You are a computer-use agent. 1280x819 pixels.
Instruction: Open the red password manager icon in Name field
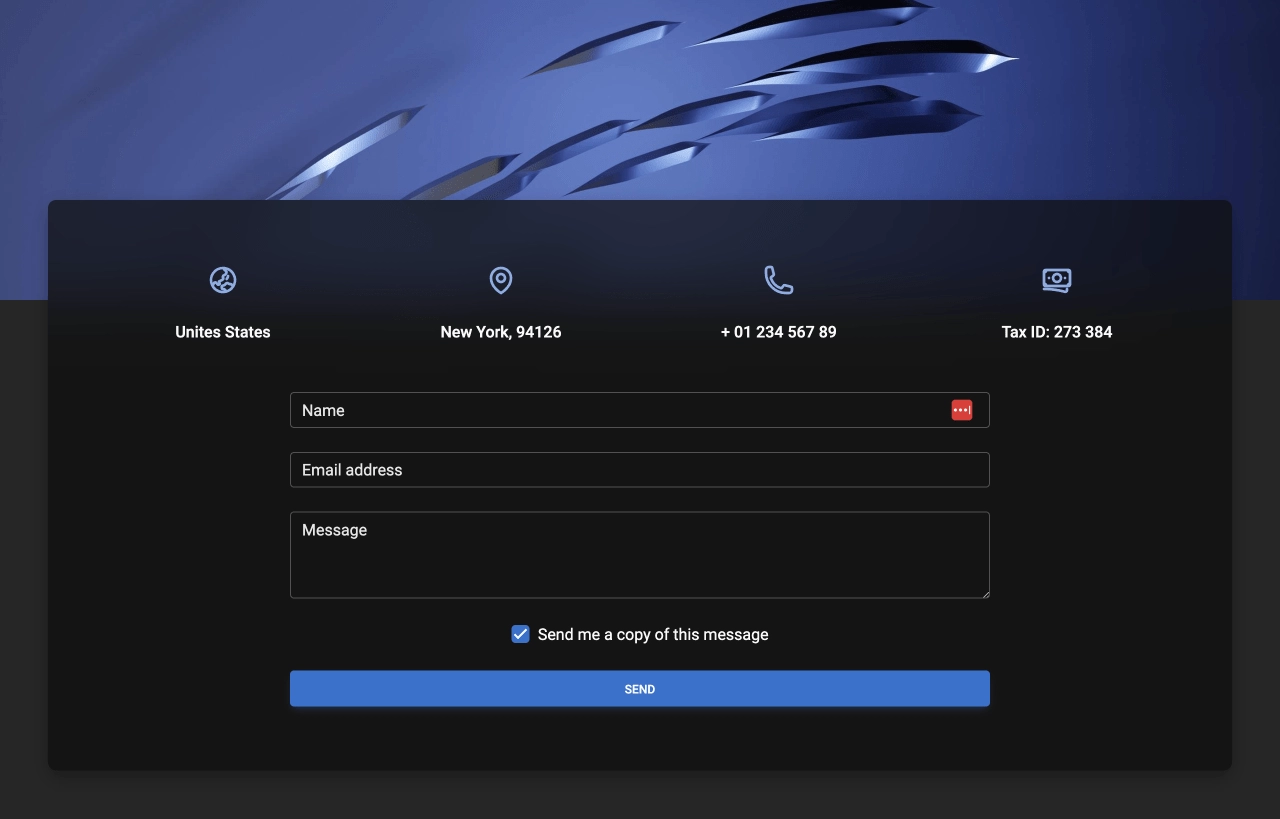[x=962, y=410]
